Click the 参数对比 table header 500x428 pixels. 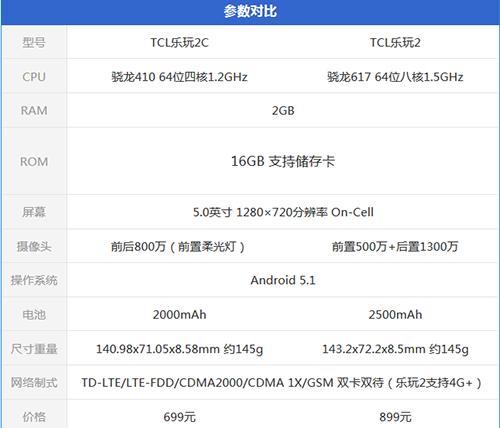point(250,12)
